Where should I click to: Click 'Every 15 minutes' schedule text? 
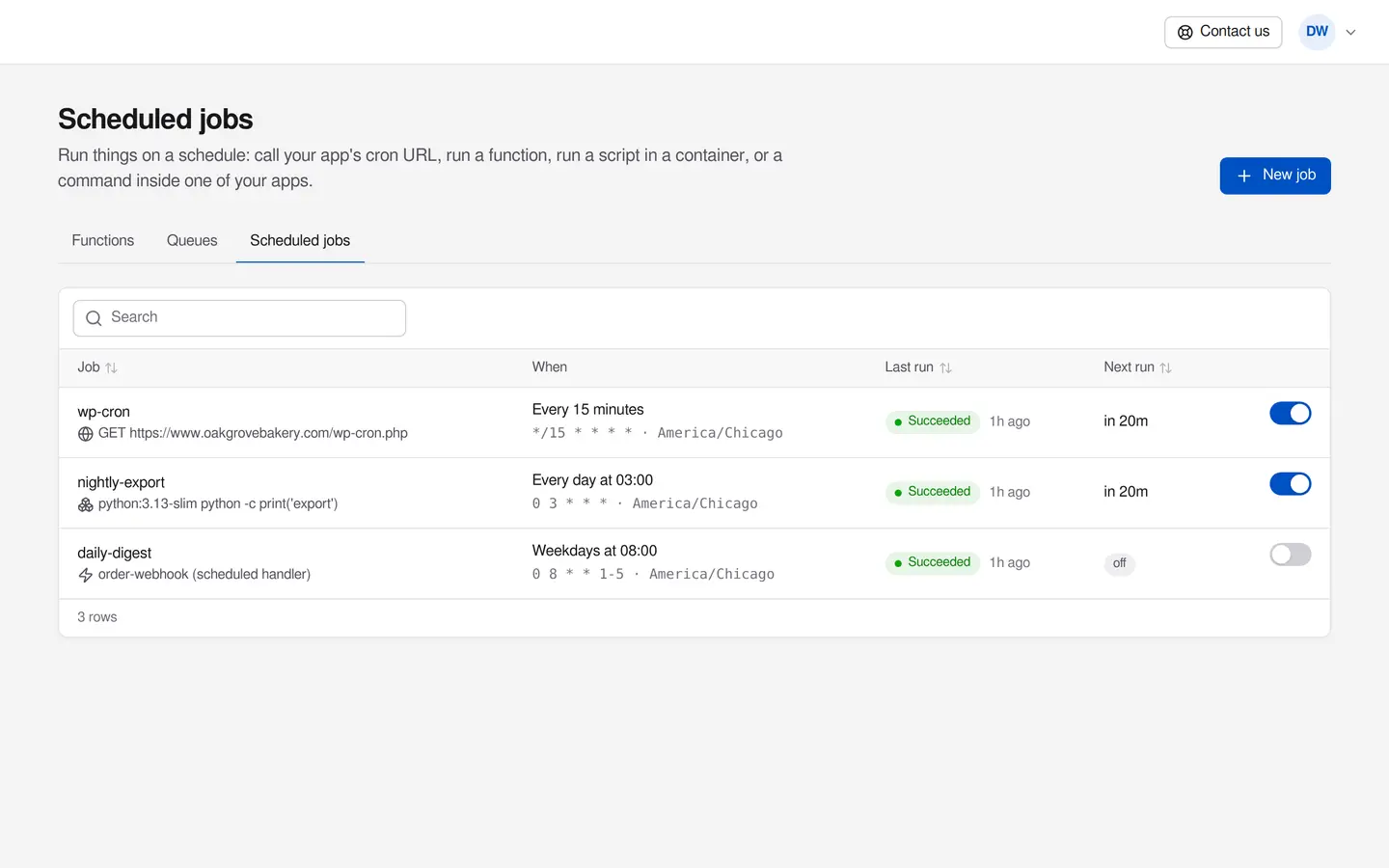[x=588, y=410]
